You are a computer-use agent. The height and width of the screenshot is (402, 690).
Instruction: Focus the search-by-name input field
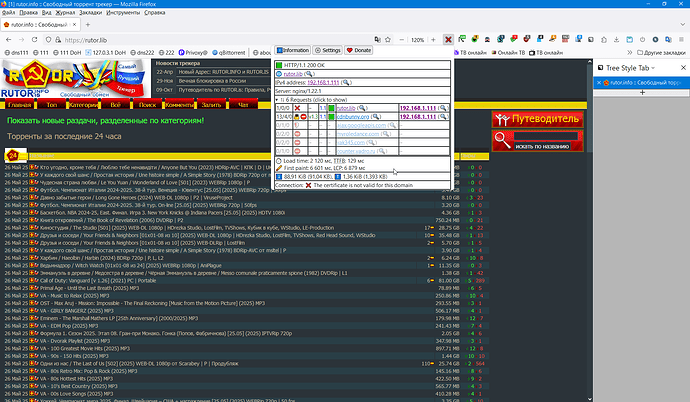pyautogui.click(x=546, y=136)
